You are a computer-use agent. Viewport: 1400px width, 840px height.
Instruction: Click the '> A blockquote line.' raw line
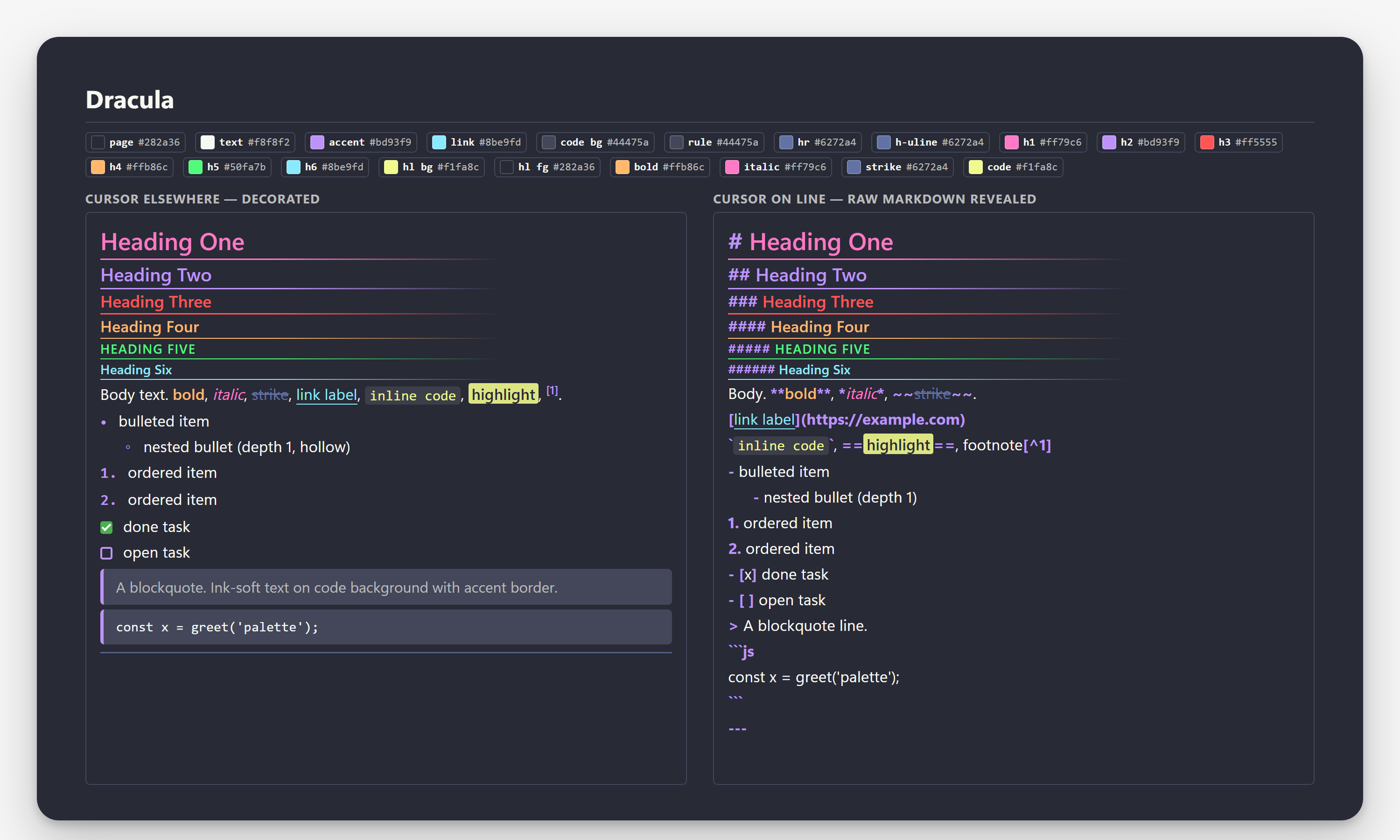coord(798,626)
